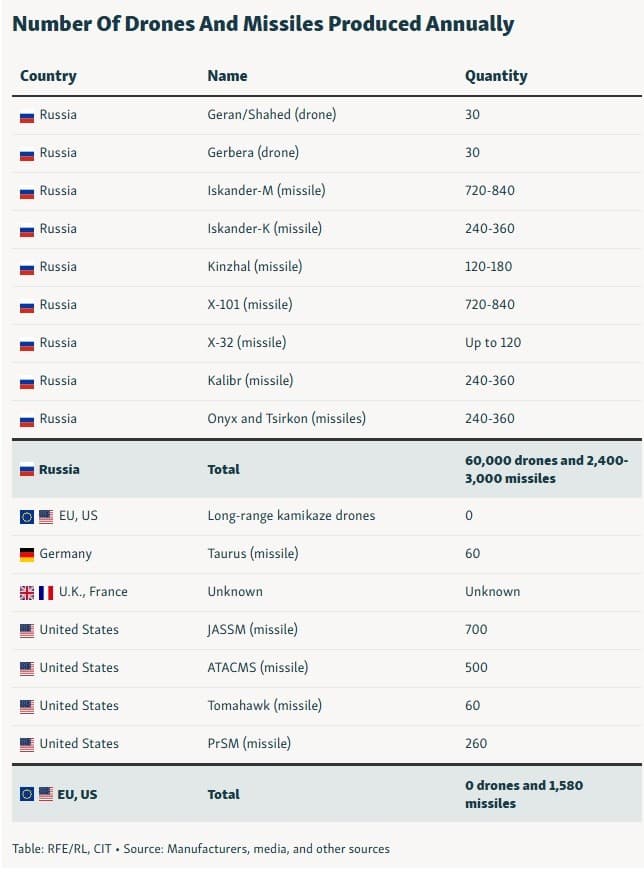644x873 pixels.
Task: Click the Russian flag in the Kinzhal row
Action: point(27,267)
